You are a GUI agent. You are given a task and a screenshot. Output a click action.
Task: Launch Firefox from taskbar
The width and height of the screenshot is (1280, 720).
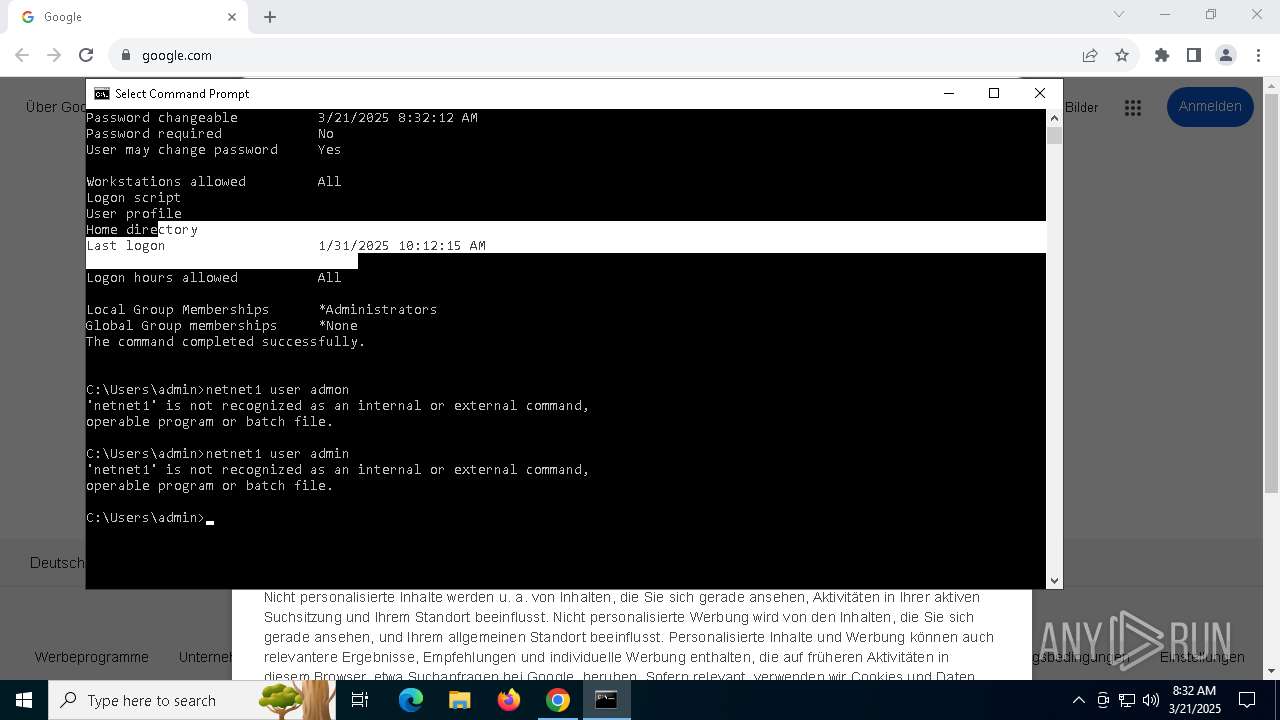(509, 700)
